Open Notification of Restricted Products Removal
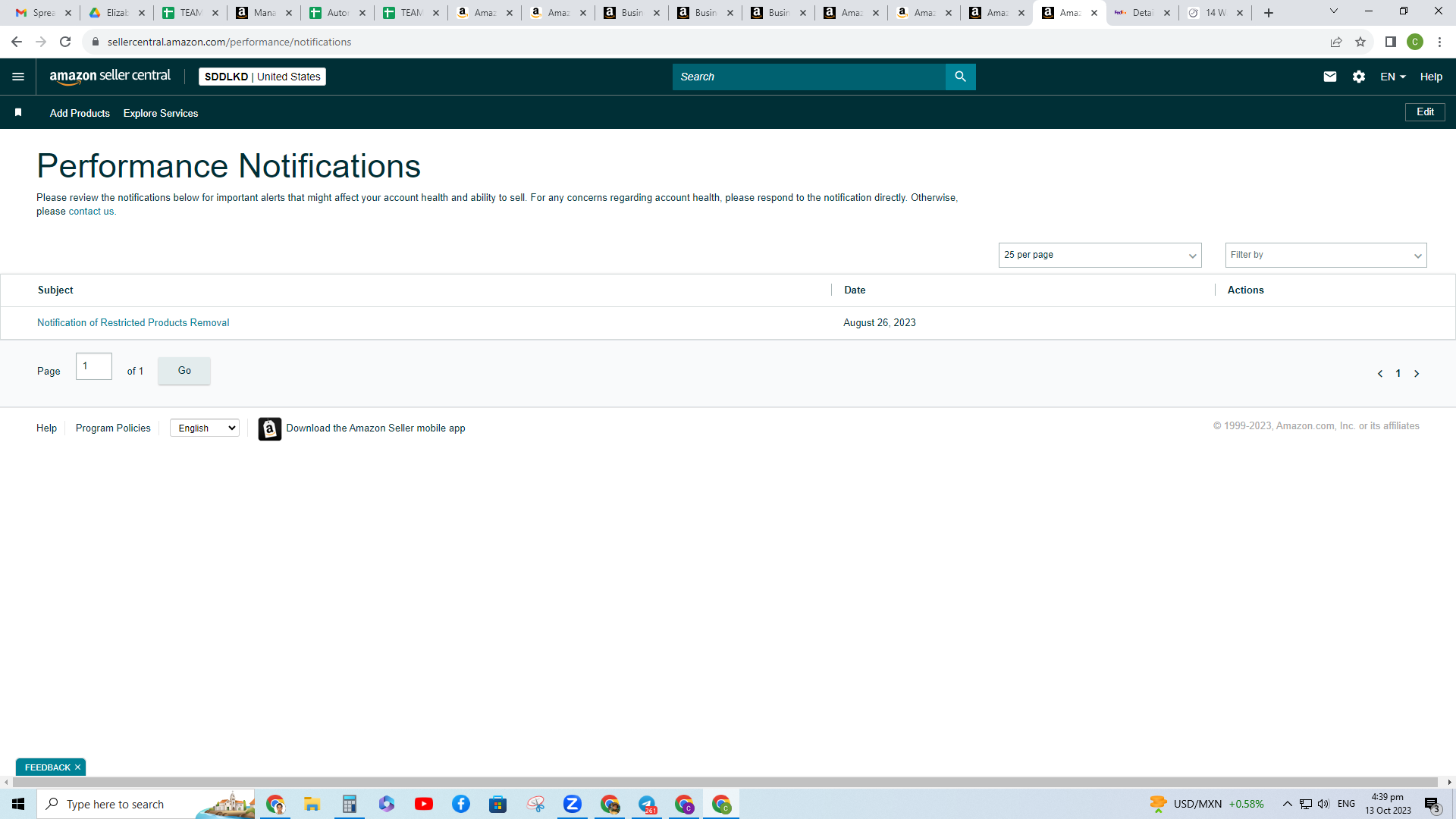1456x819 pixels. pos(133,323)
